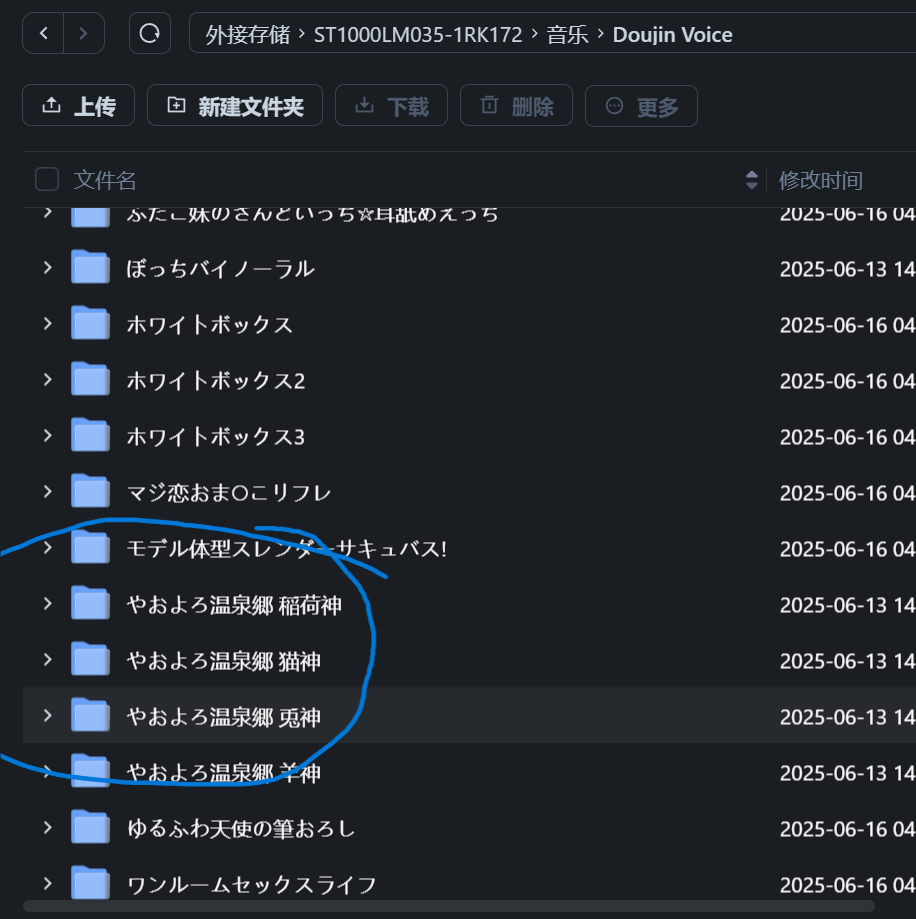Open the folder named ホワイトボックス3
This screenshot has height=919, width=916.
(216, 437)
